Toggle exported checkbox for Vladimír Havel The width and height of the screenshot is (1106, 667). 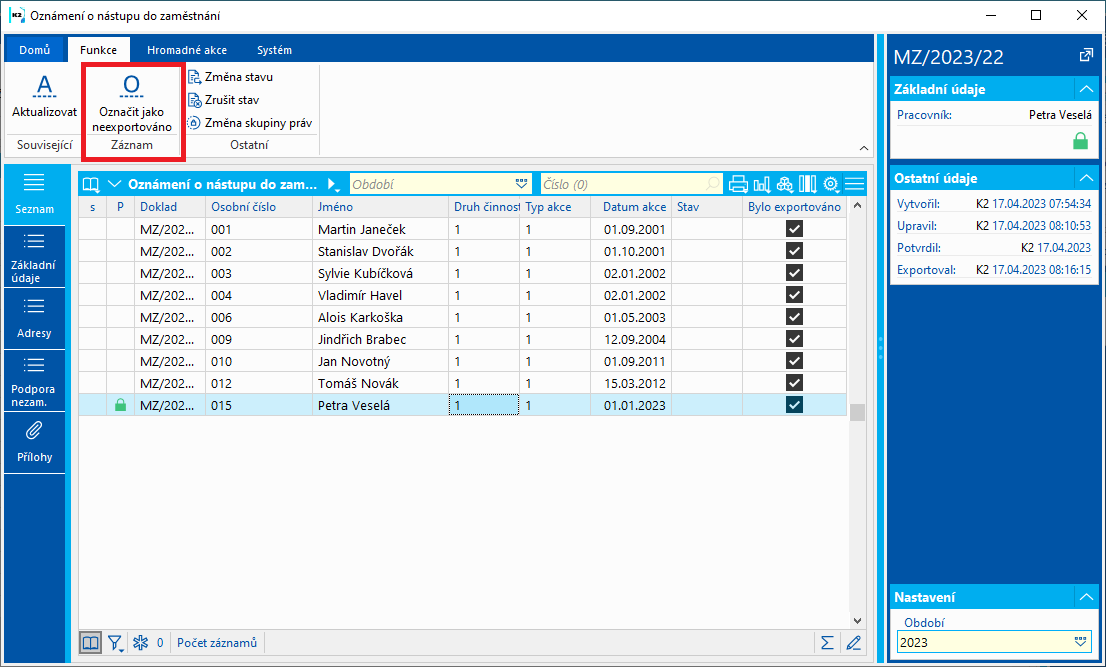(794, 295)
